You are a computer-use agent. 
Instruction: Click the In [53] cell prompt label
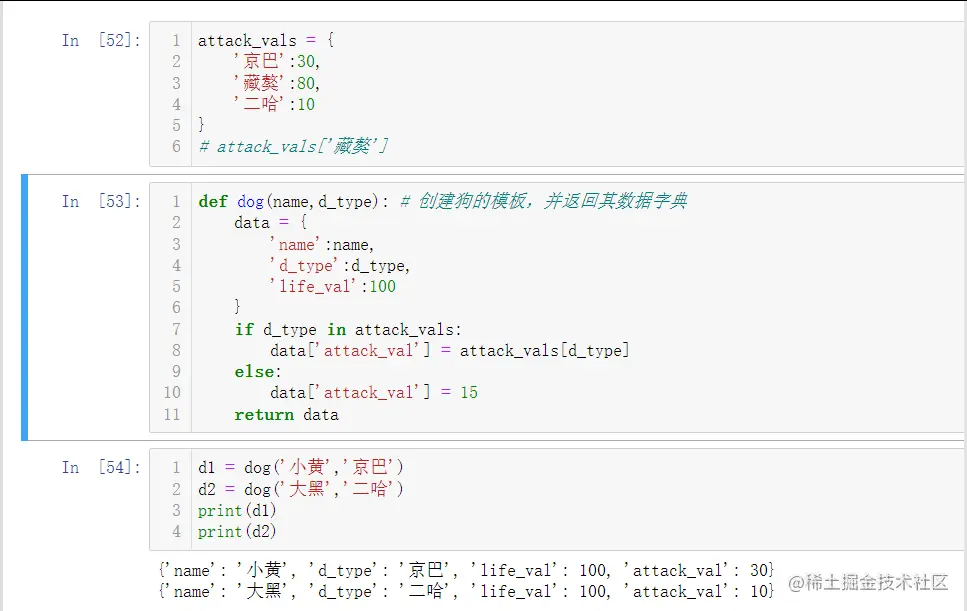tap(98, 201)
